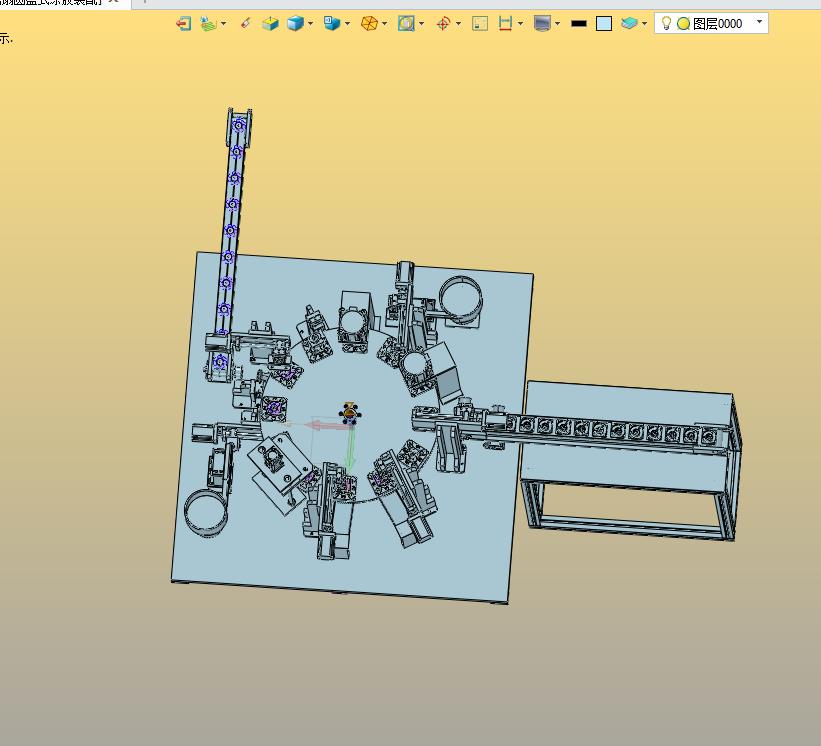
Task: Close the current document tab
Action: click(x=114, y=2)
